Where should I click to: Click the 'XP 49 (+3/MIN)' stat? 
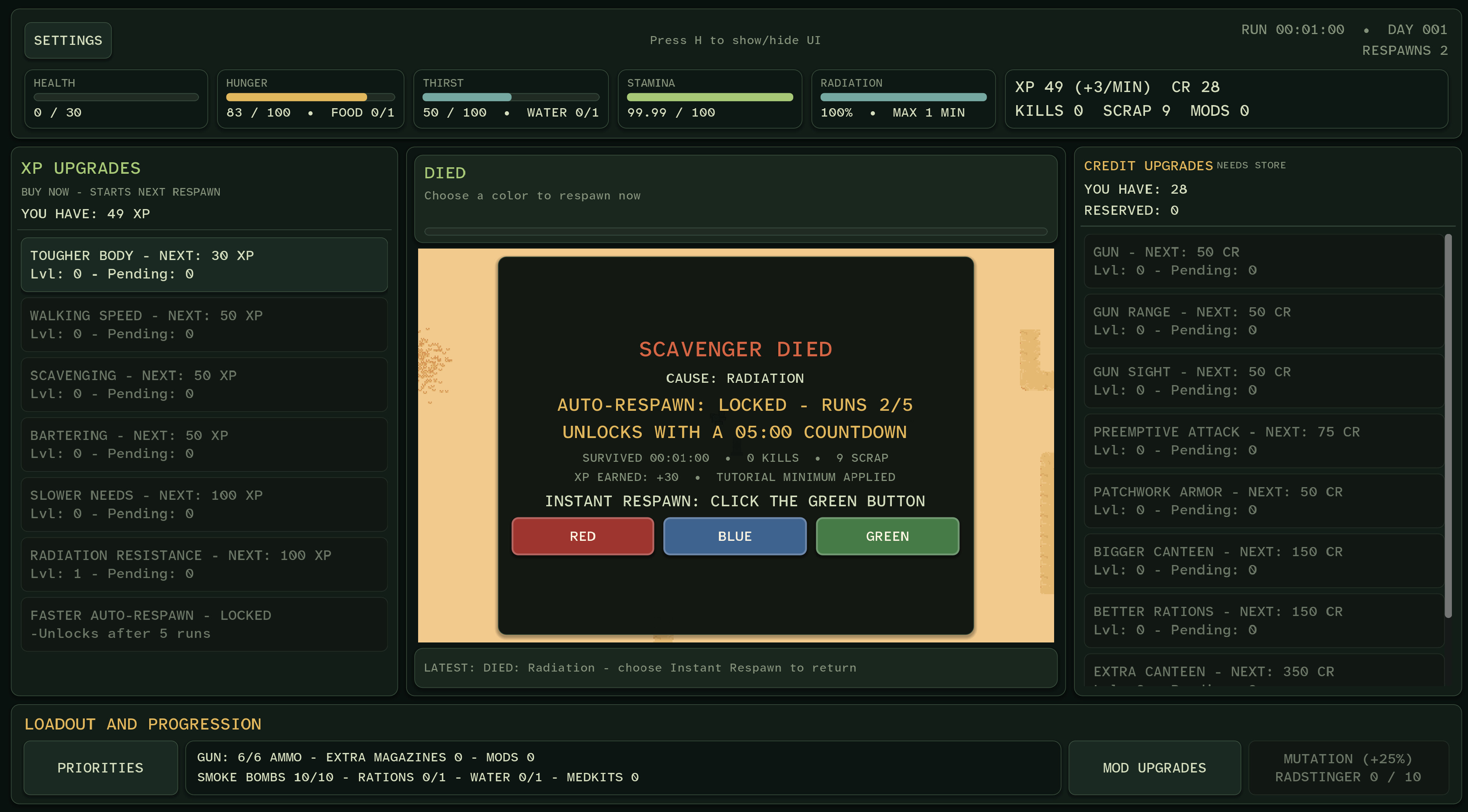[x=1083, y=87]
